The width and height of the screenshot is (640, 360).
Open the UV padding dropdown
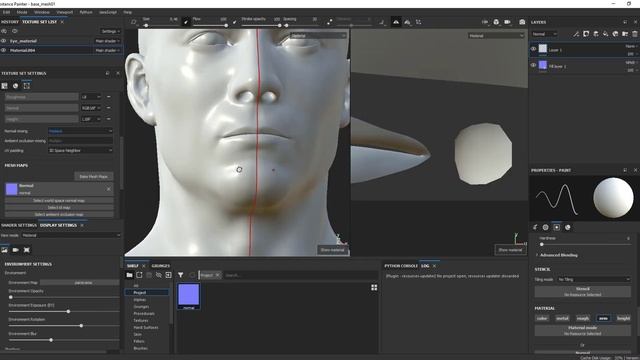80,151
